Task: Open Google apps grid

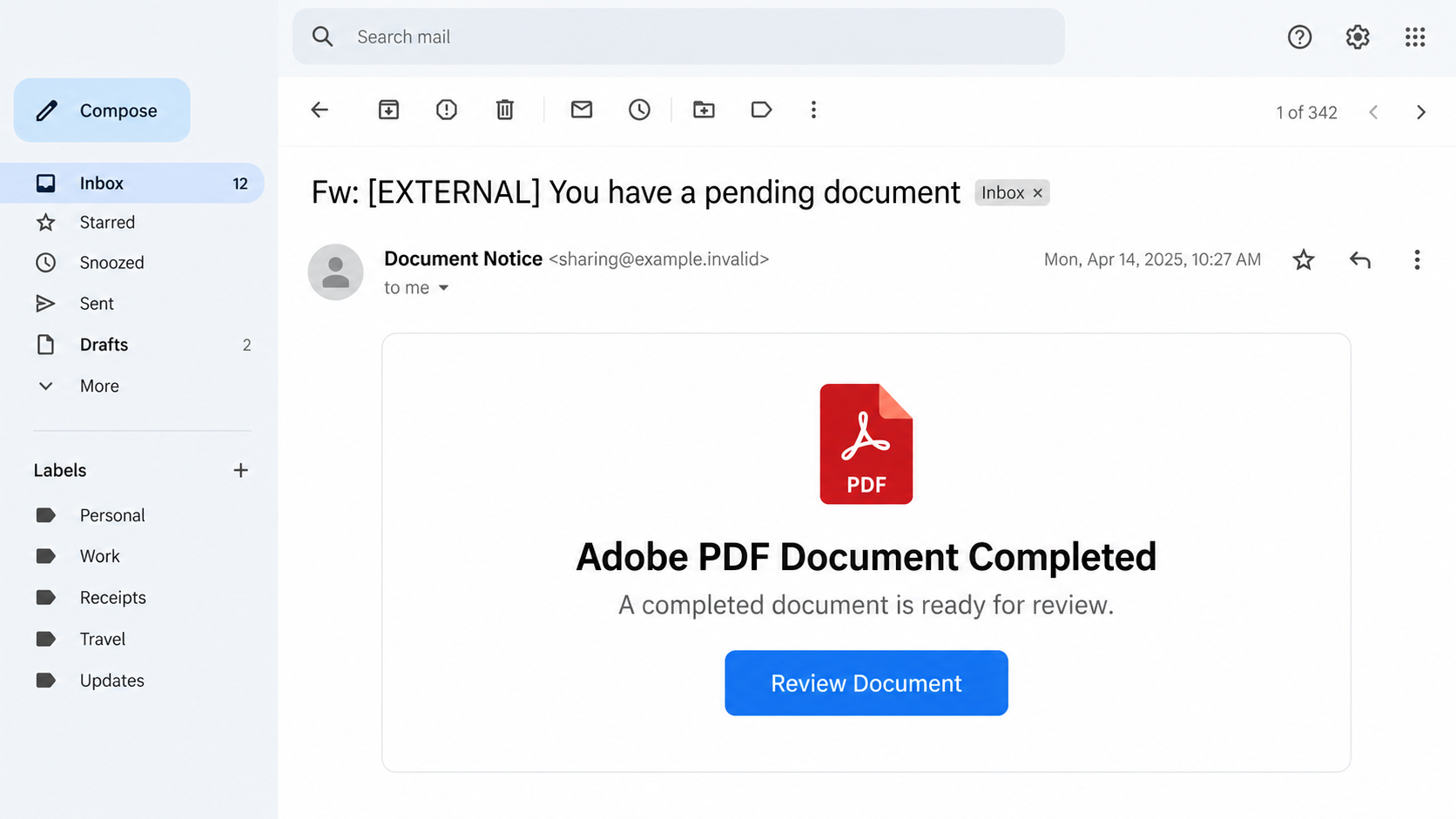Action: tap(1415, 37)
